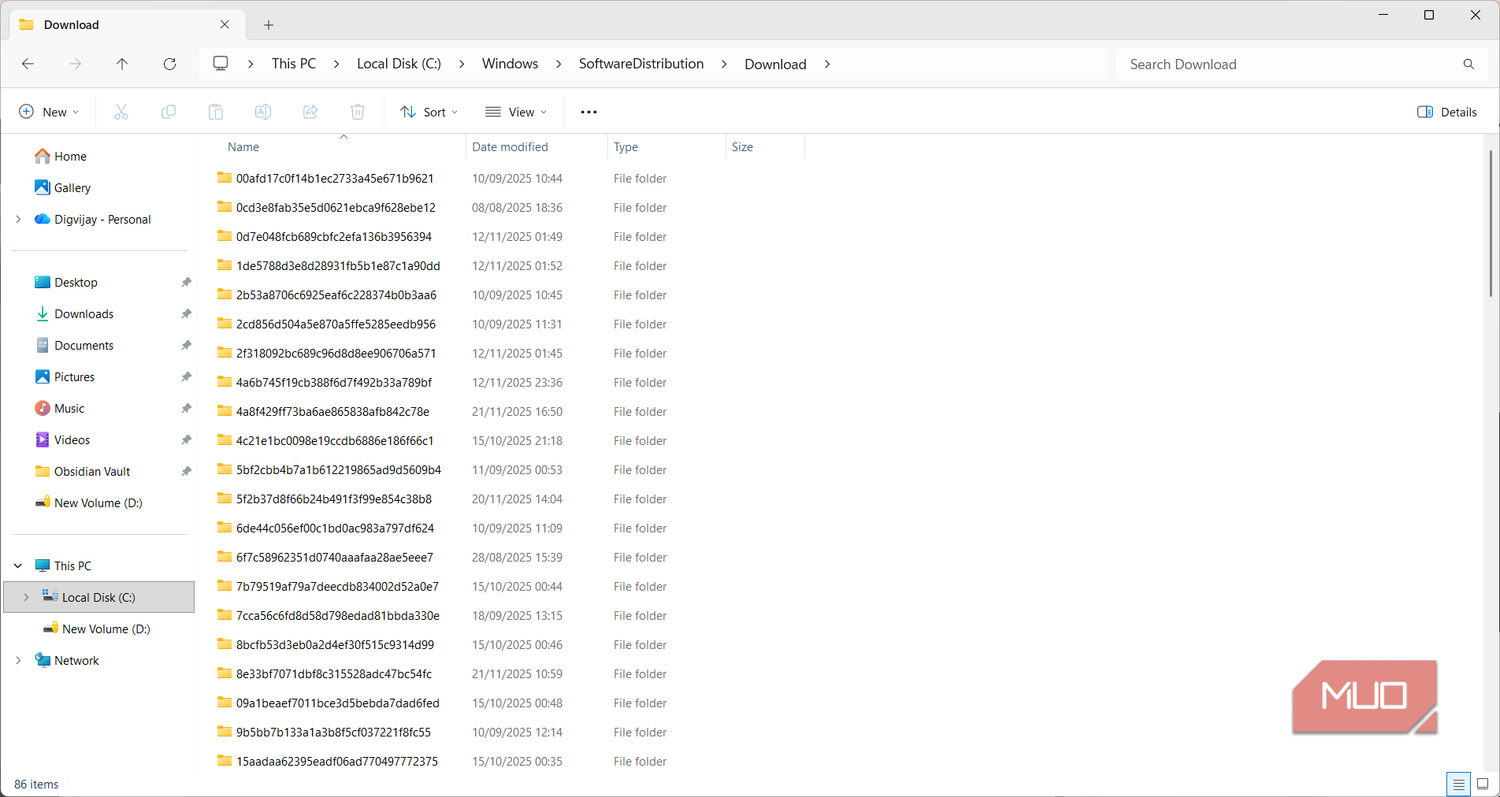The width and height of the screenshot is (1500, 797).
Task: Refresh the Download folder view
Action: [x=170, y=64]
